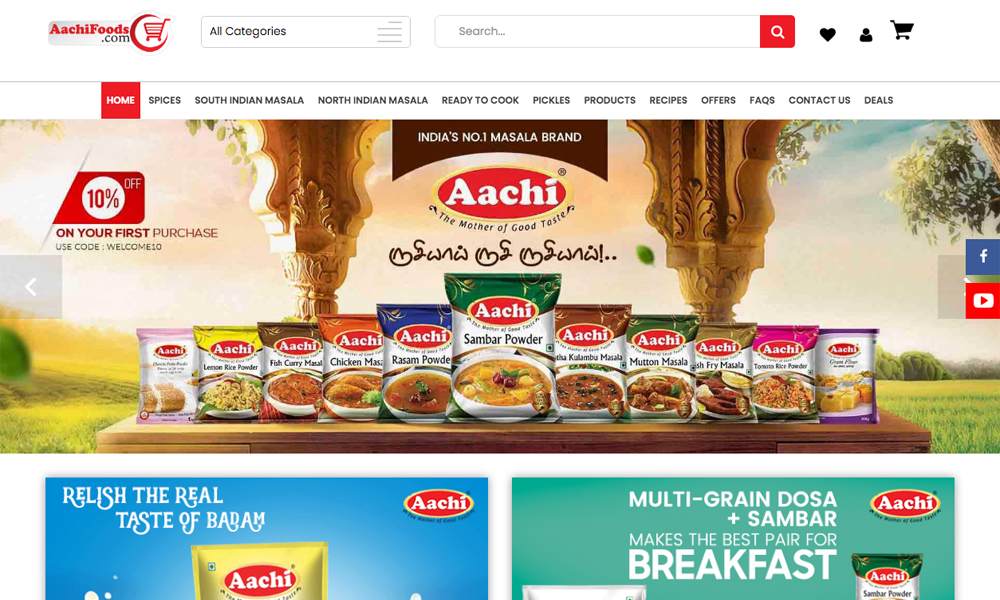Open the user account icon
Screen dimensions: 1000x600
pos(865,35)
